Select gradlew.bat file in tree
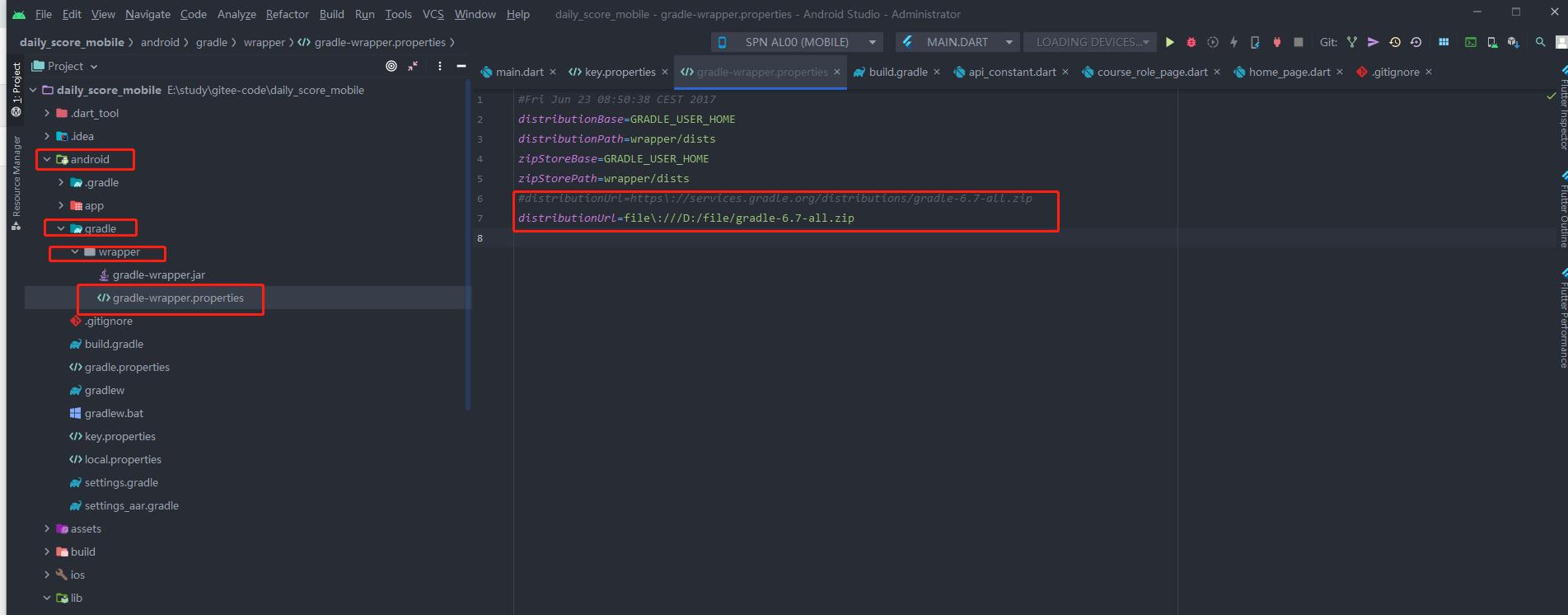Viewport: 1568px width, 615px height. point(114,413)
